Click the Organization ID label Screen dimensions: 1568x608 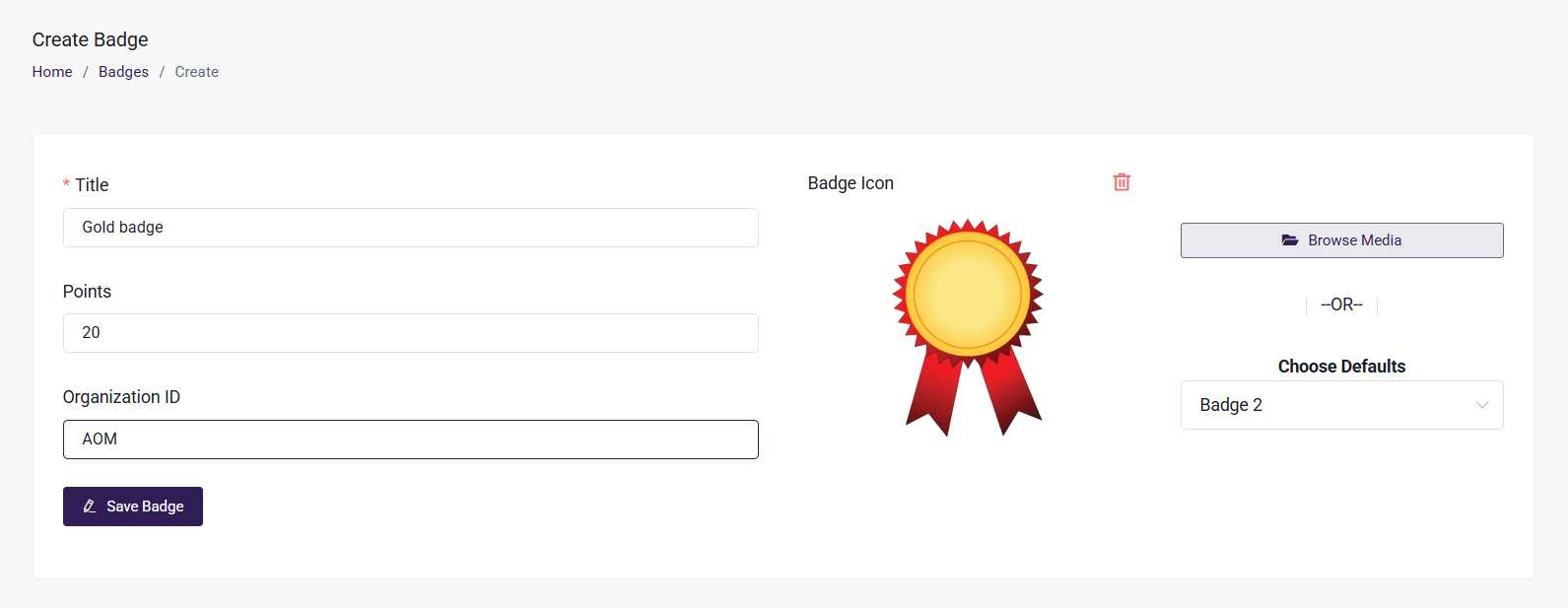[x=121, y=397]
